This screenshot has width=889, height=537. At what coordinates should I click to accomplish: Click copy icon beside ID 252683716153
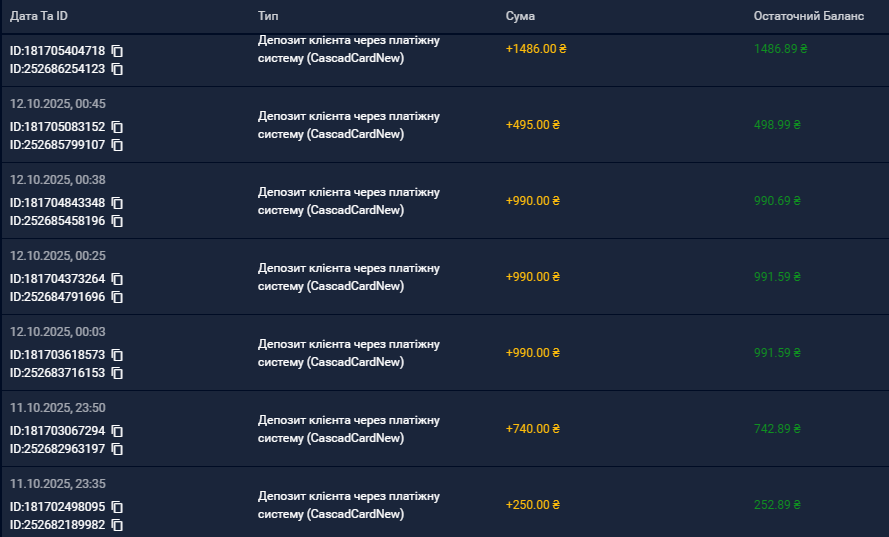point(117,373)
